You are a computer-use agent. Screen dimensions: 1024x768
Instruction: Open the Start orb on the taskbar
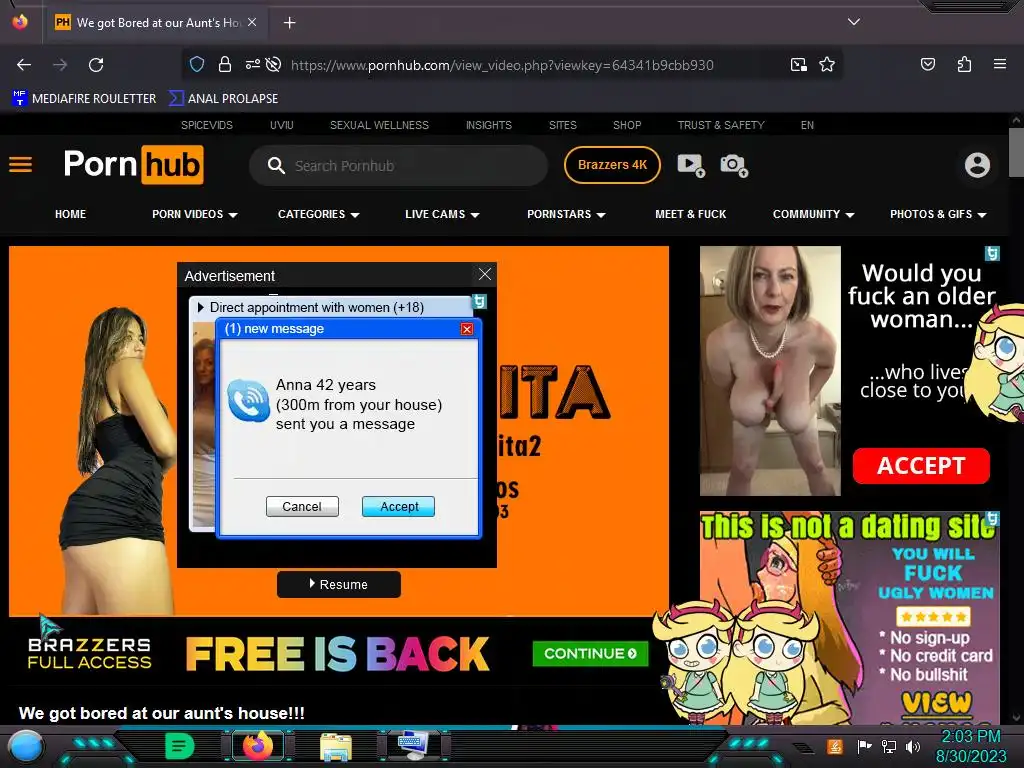(x=25, y=747)
